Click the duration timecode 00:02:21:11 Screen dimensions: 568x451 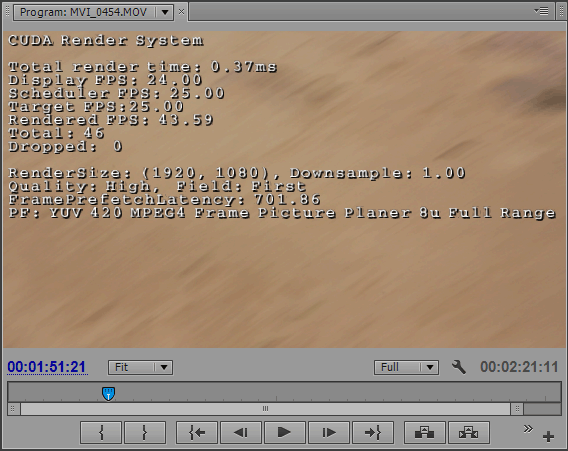[519, 367]
